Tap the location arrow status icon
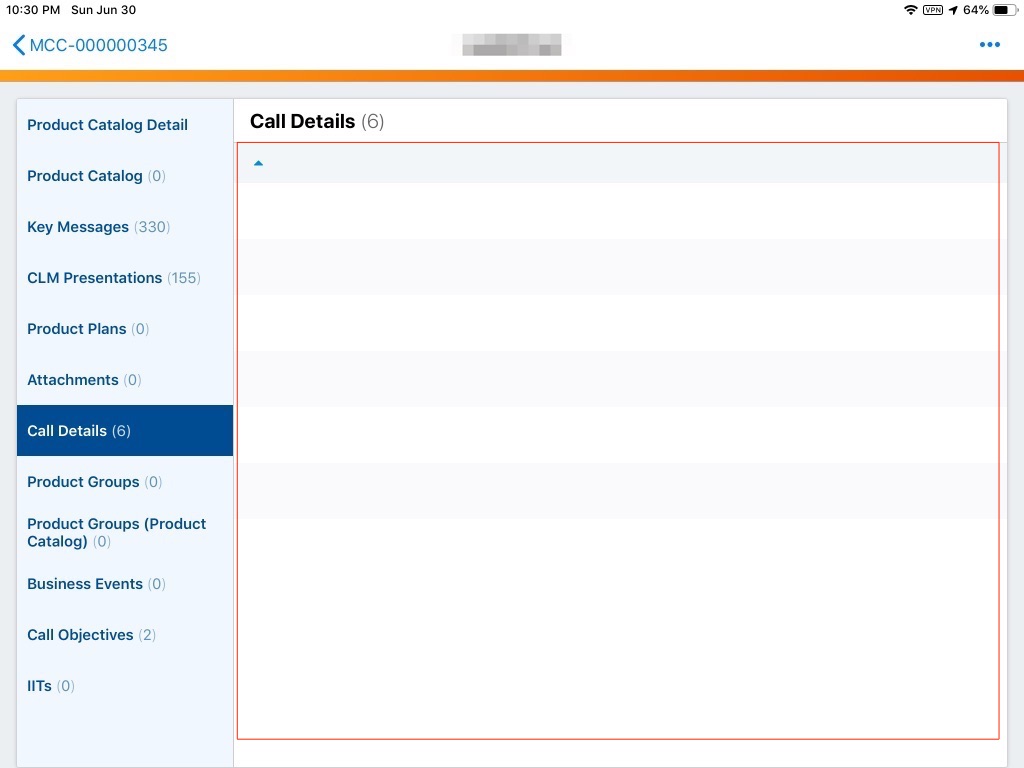Image resolution: width=1024 pixels, height=768 pixels. point(953,10)
